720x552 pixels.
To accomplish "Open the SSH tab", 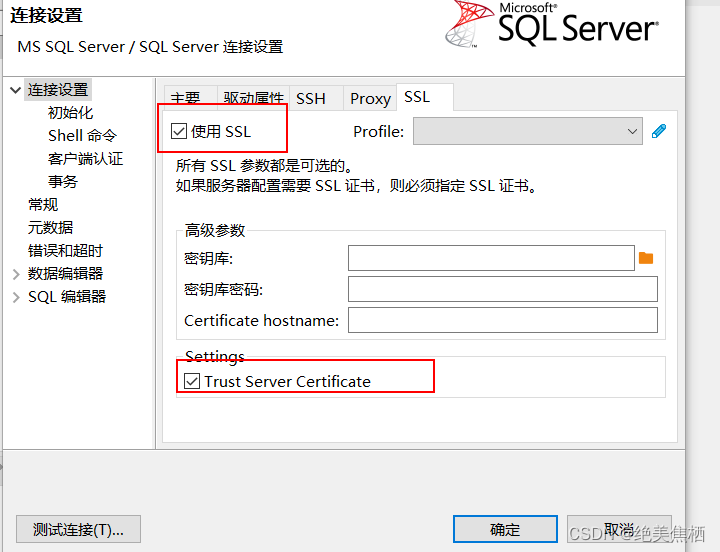I will [311, 98].
